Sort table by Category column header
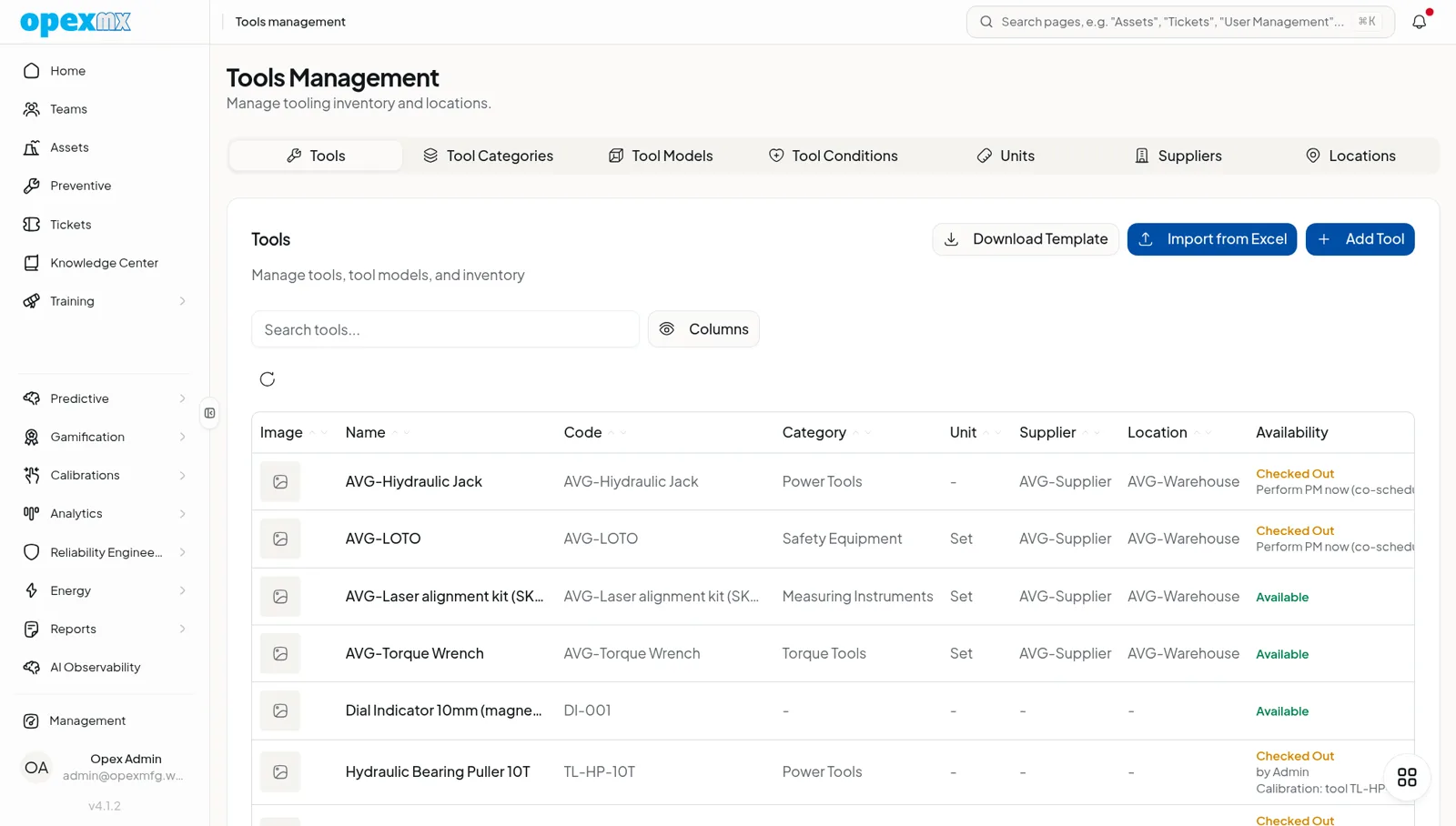The image size is (1456, 826). [x=826, y=432]
